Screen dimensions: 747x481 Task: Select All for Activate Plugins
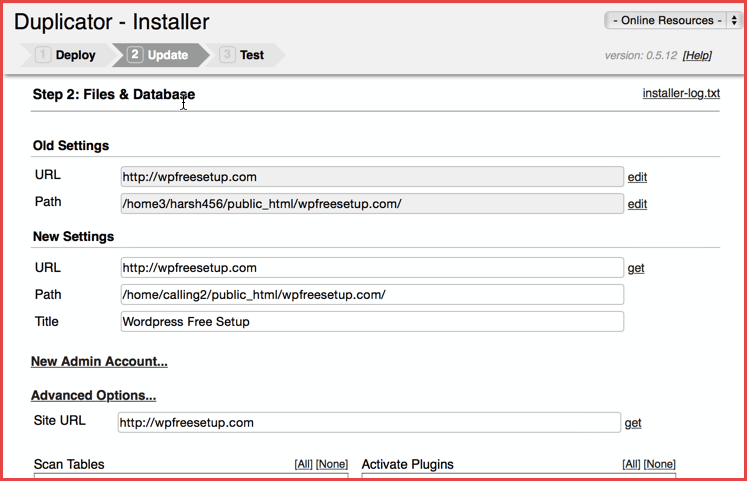631,464
